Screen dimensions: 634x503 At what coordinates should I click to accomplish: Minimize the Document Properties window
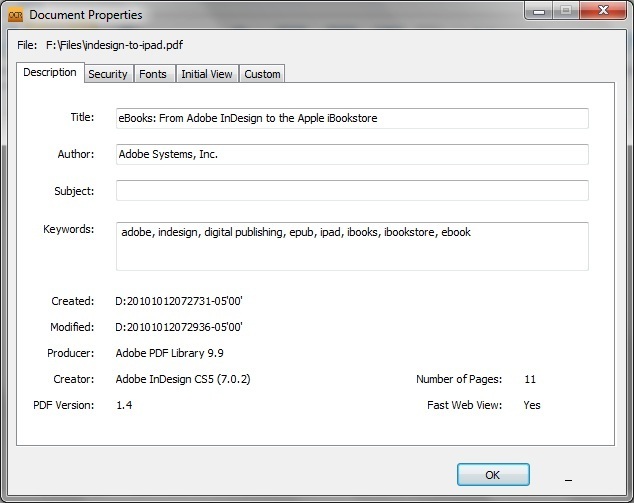(539, 11)
